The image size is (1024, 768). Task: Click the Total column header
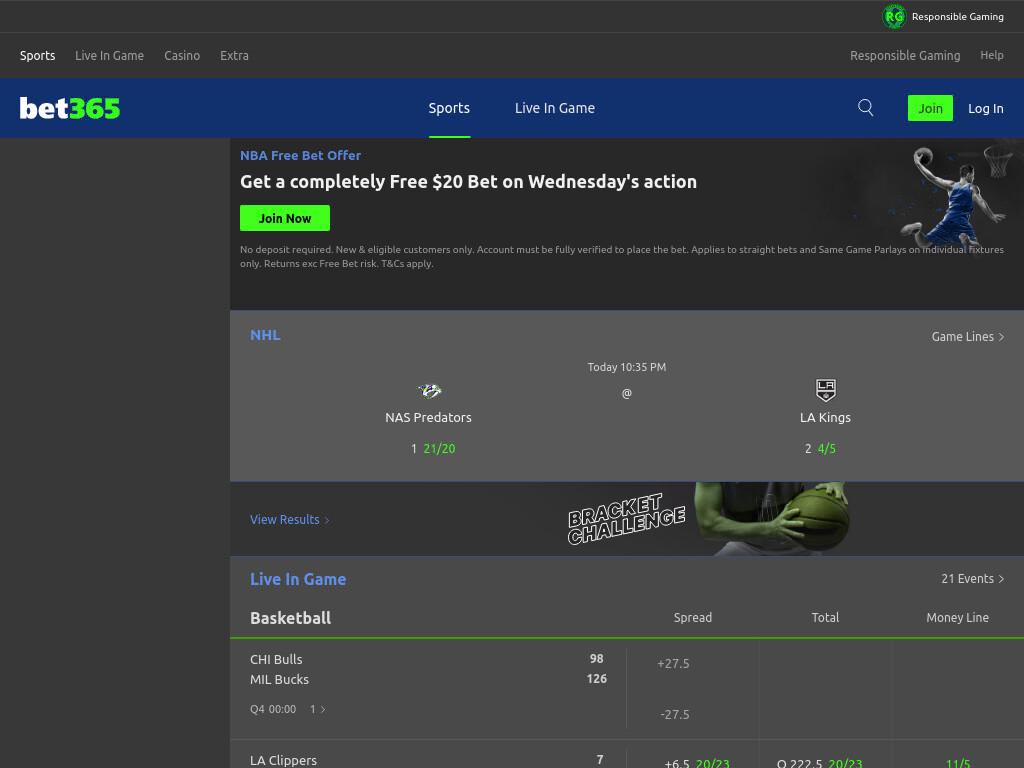pos(825,618)
